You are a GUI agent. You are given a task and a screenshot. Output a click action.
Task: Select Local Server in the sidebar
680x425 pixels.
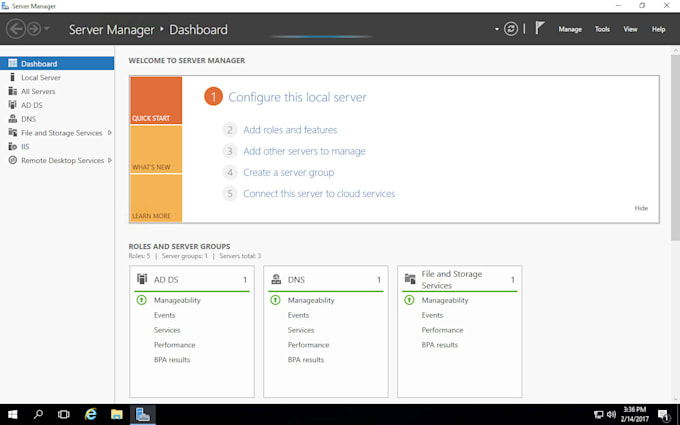[57, 77]
